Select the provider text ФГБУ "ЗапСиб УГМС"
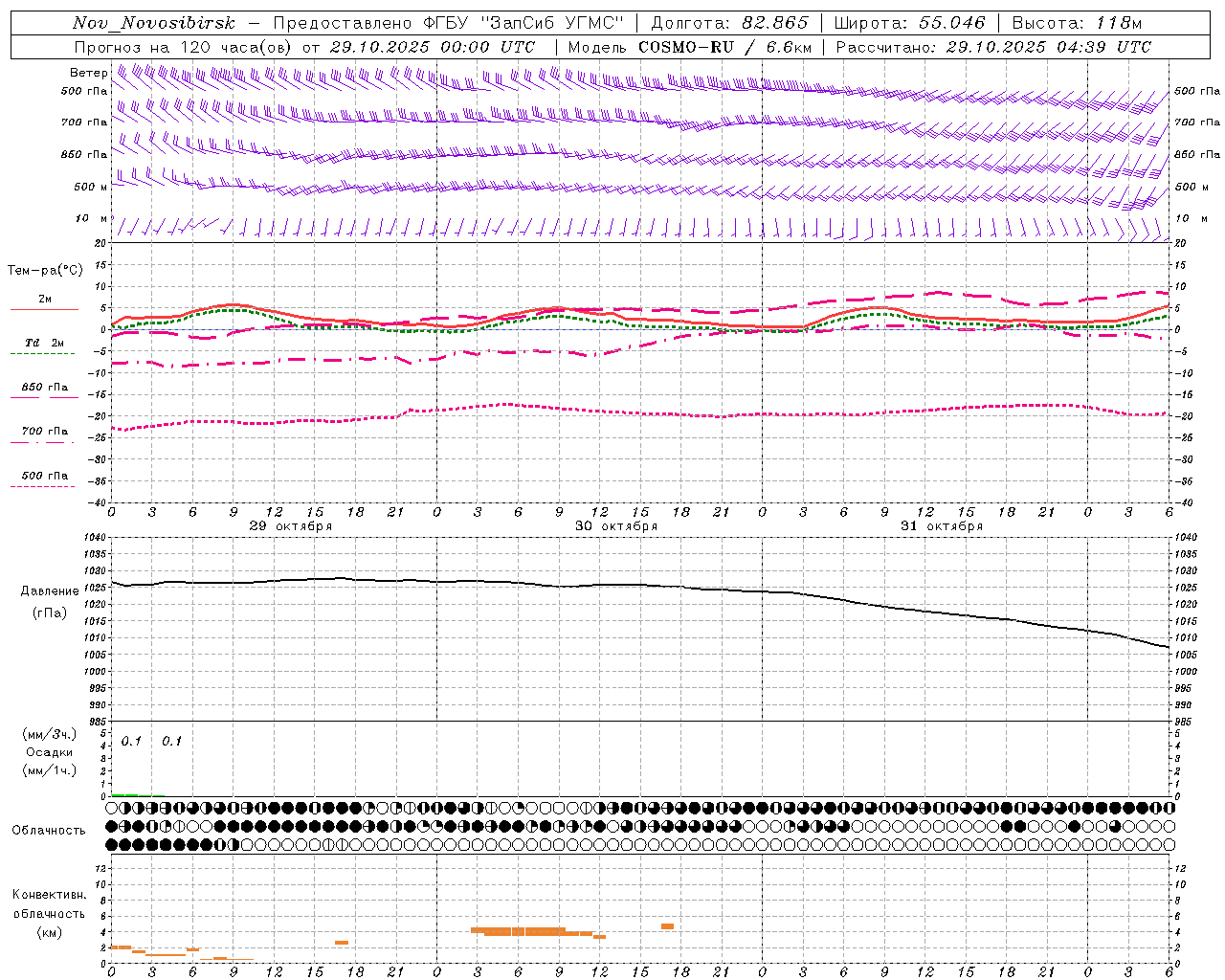1225x980 pixels. [x=523, y=24]
